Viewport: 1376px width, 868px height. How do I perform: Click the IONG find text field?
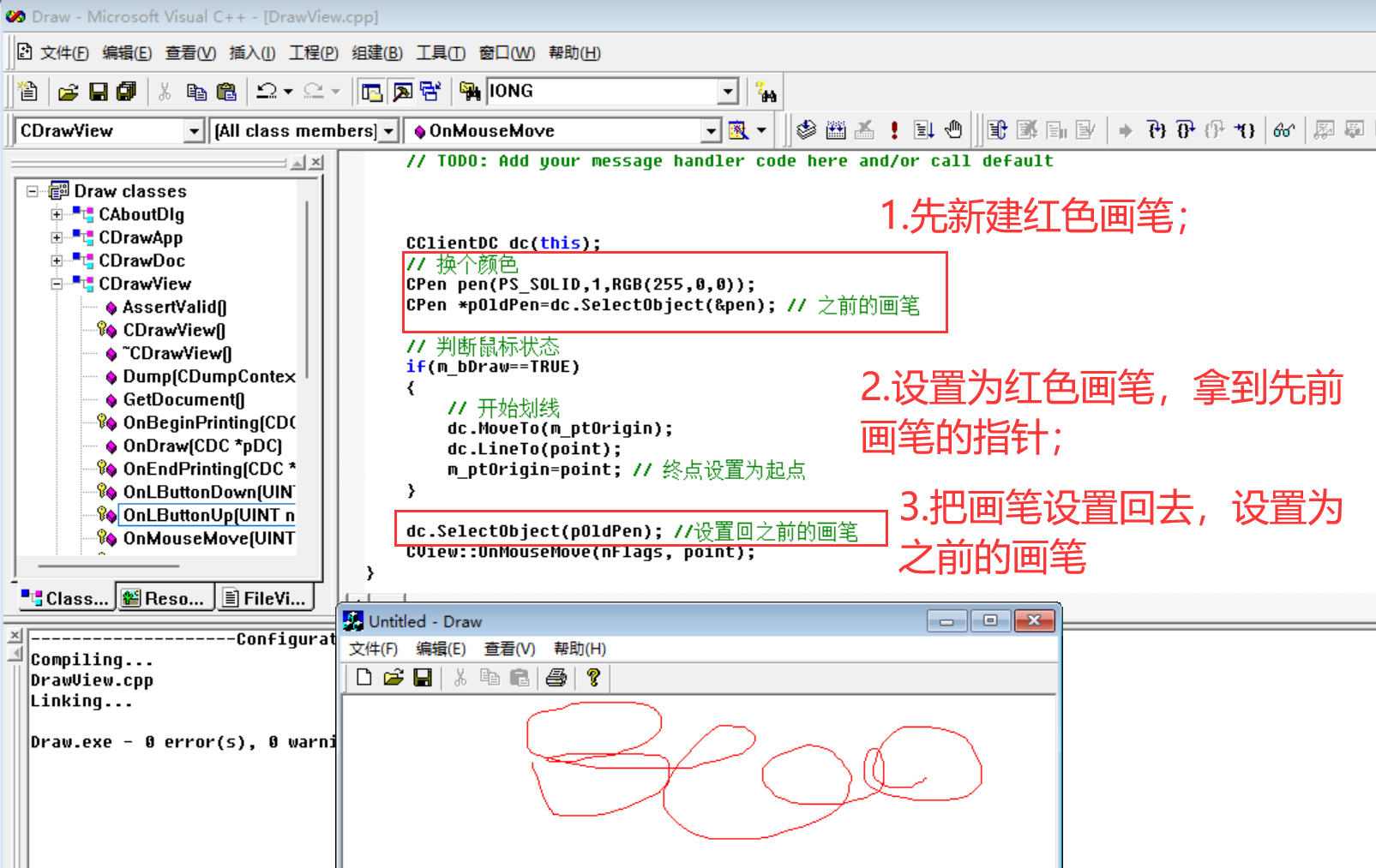pyautogui.click(x=603, y=91)
